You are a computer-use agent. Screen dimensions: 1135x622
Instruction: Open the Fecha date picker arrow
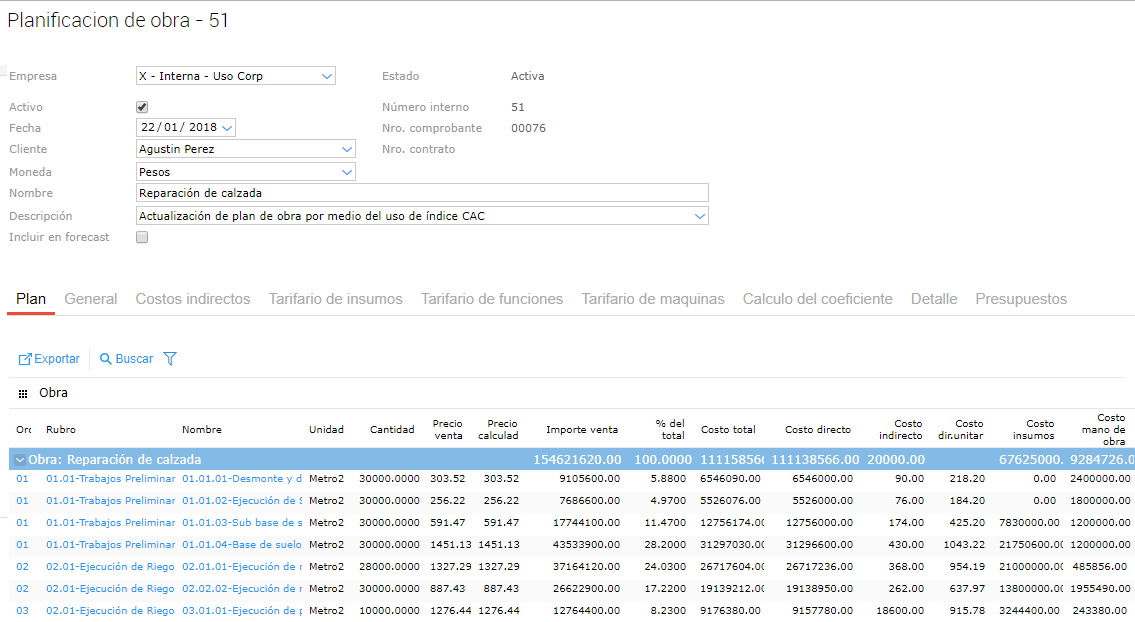[x=227, y=128]
